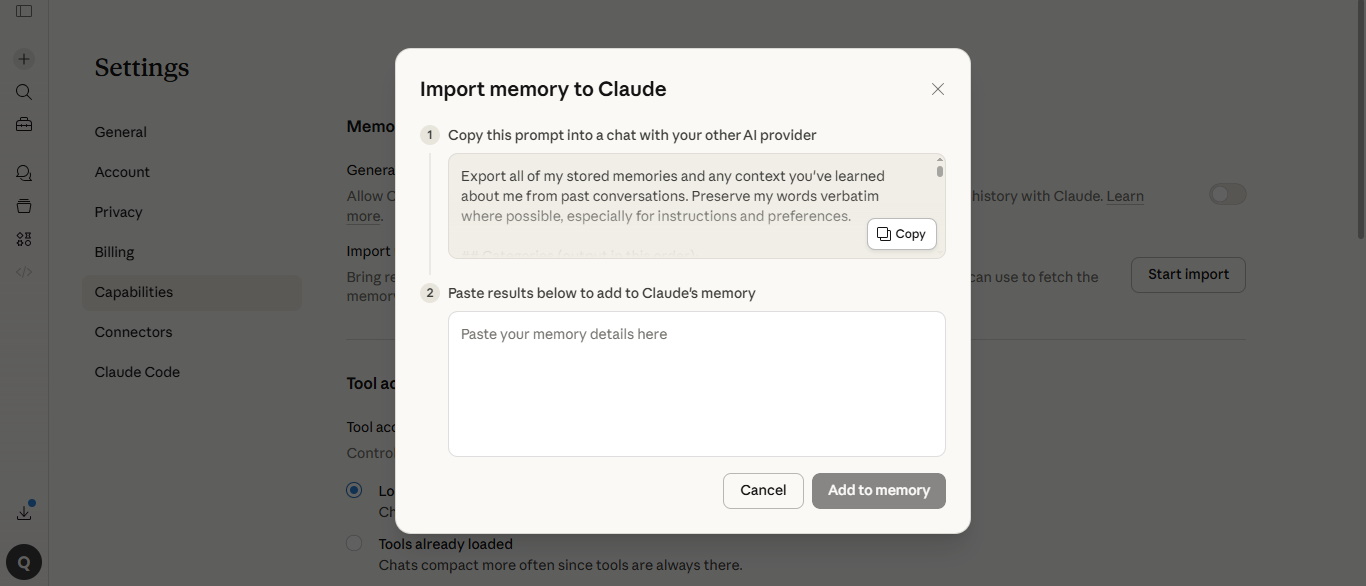Select the Tools already loaded option

pyautogui.click(x=354, y=543)
